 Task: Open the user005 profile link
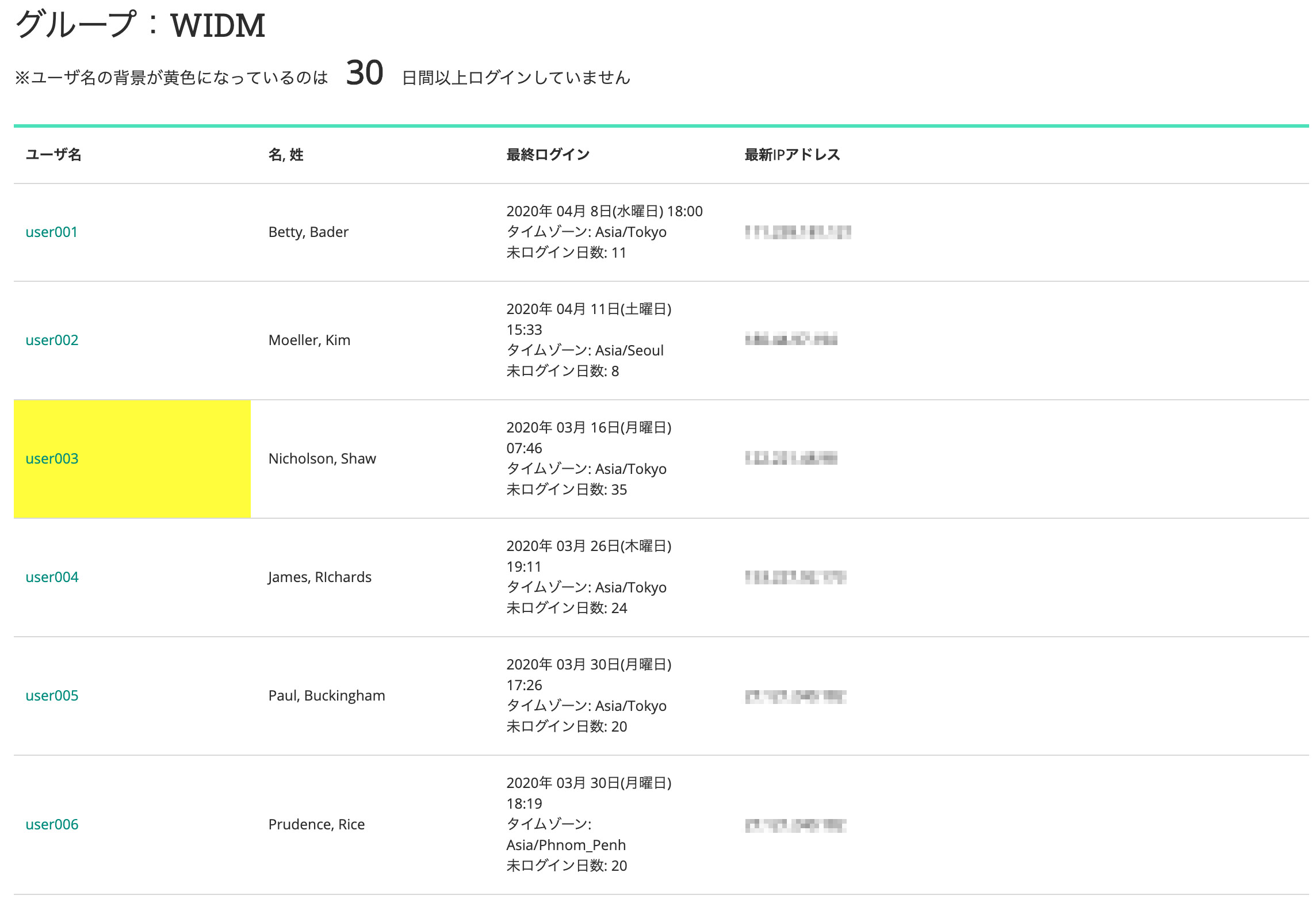(52, 695)
